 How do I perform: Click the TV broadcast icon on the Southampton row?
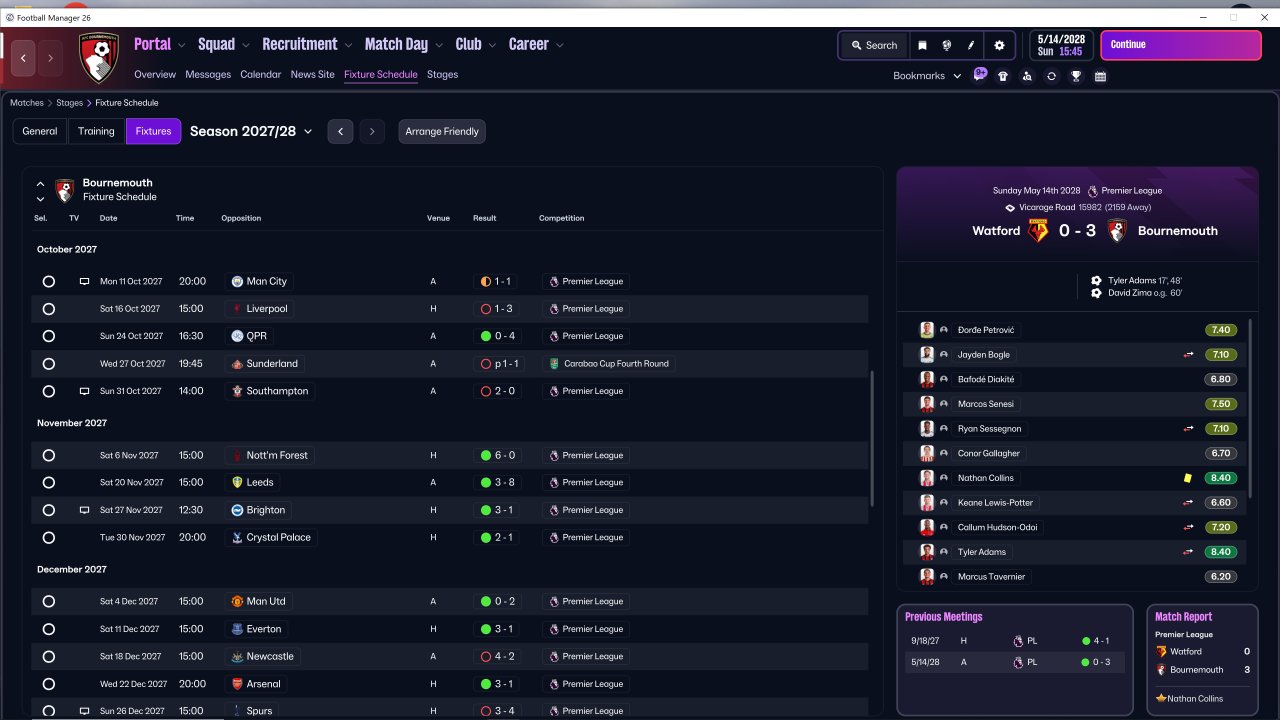85,391
